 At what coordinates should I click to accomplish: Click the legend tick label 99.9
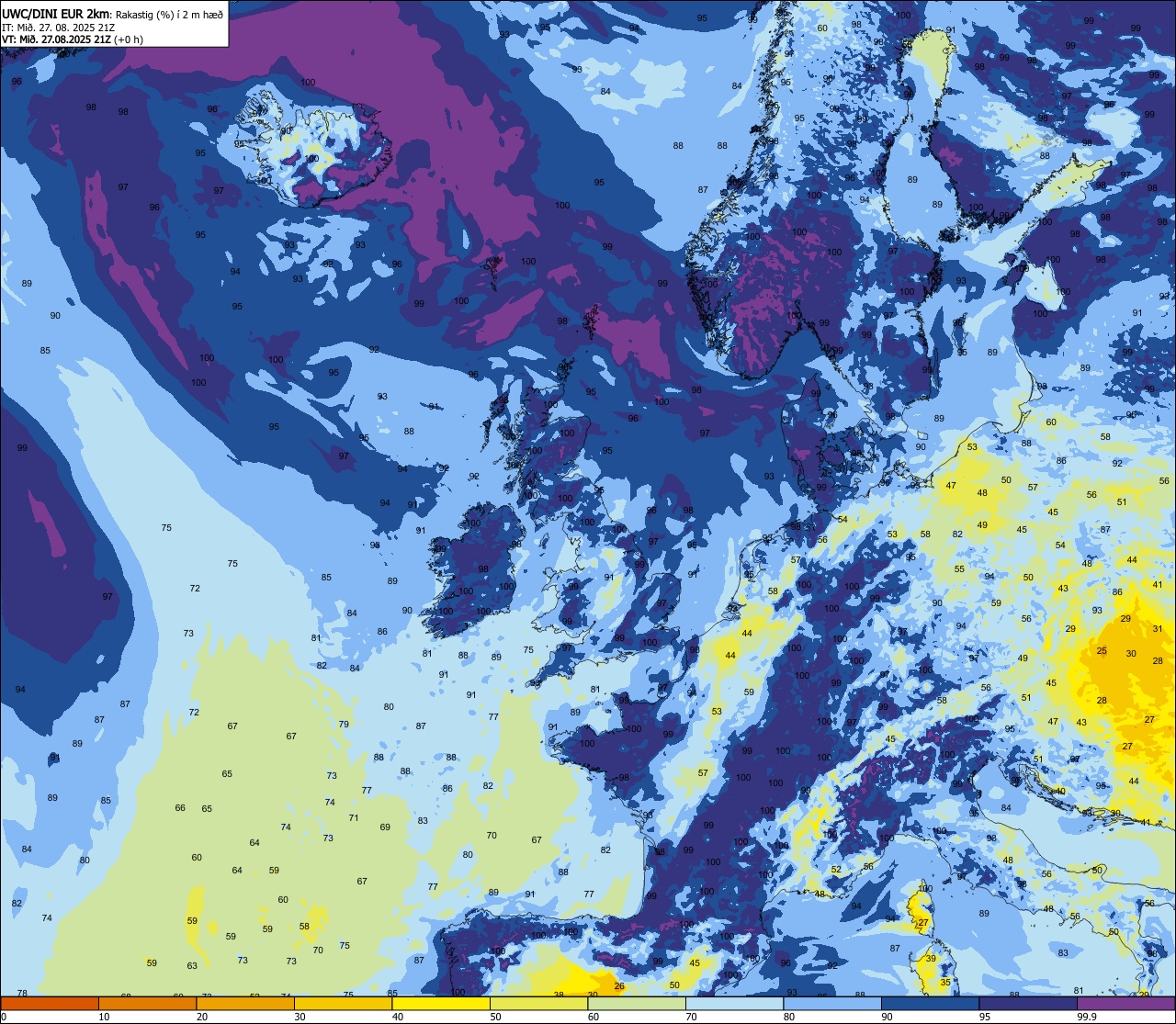coord(1087,1017)
